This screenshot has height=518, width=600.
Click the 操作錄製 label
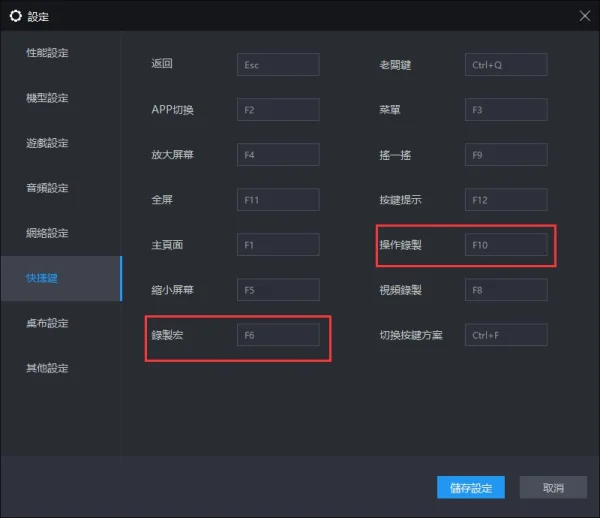(400, 245)
